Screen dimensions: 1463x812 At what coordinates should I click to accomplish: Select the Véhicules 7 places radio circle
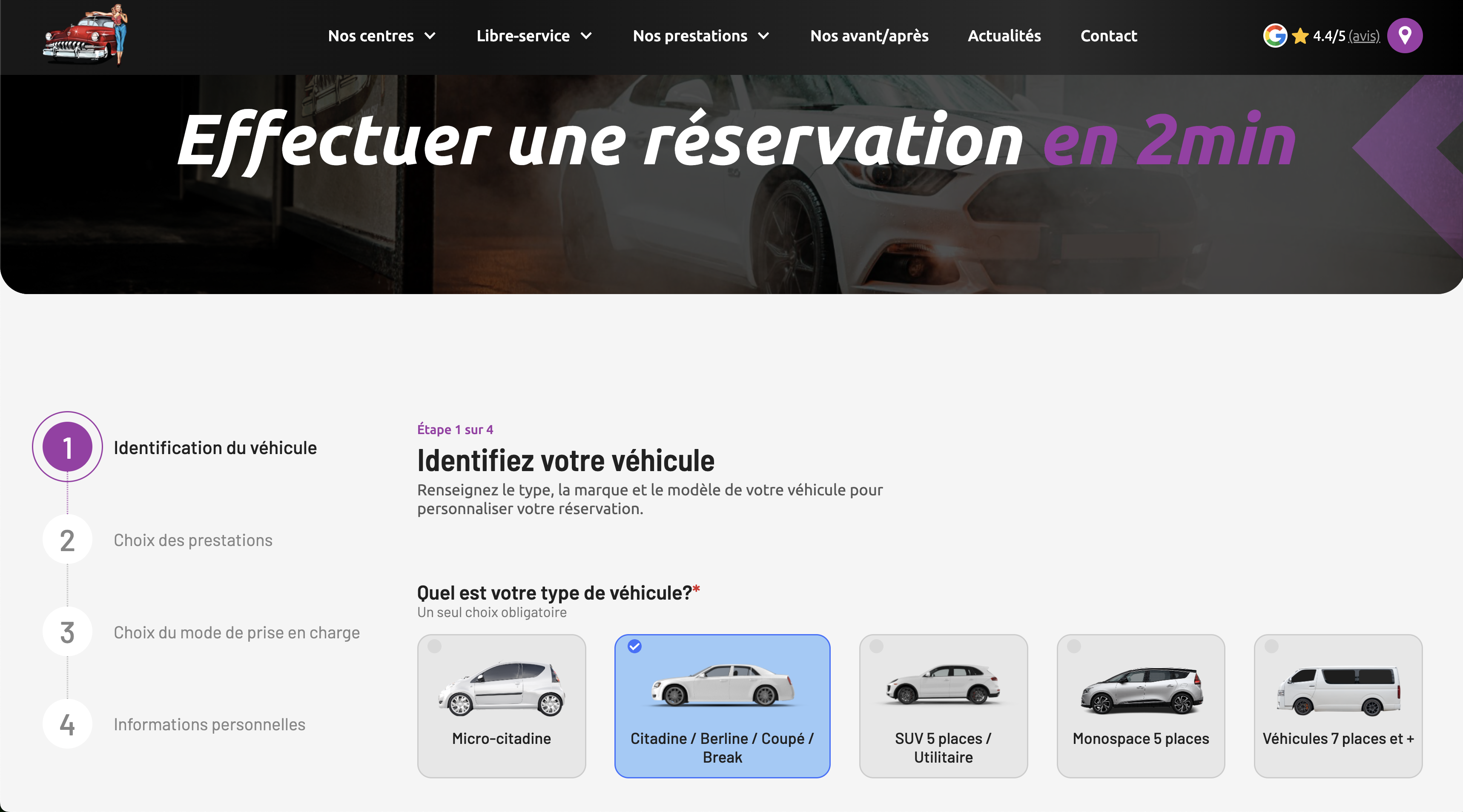(x=1271, y=646)
